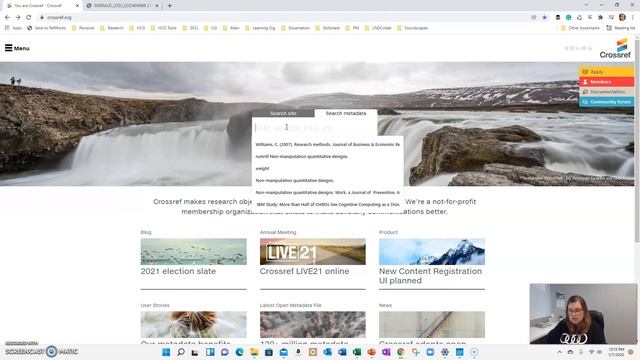The width and height of the screenshot is (640, 360).
Task: Close the Crossref browser tab
Action: 77,6
